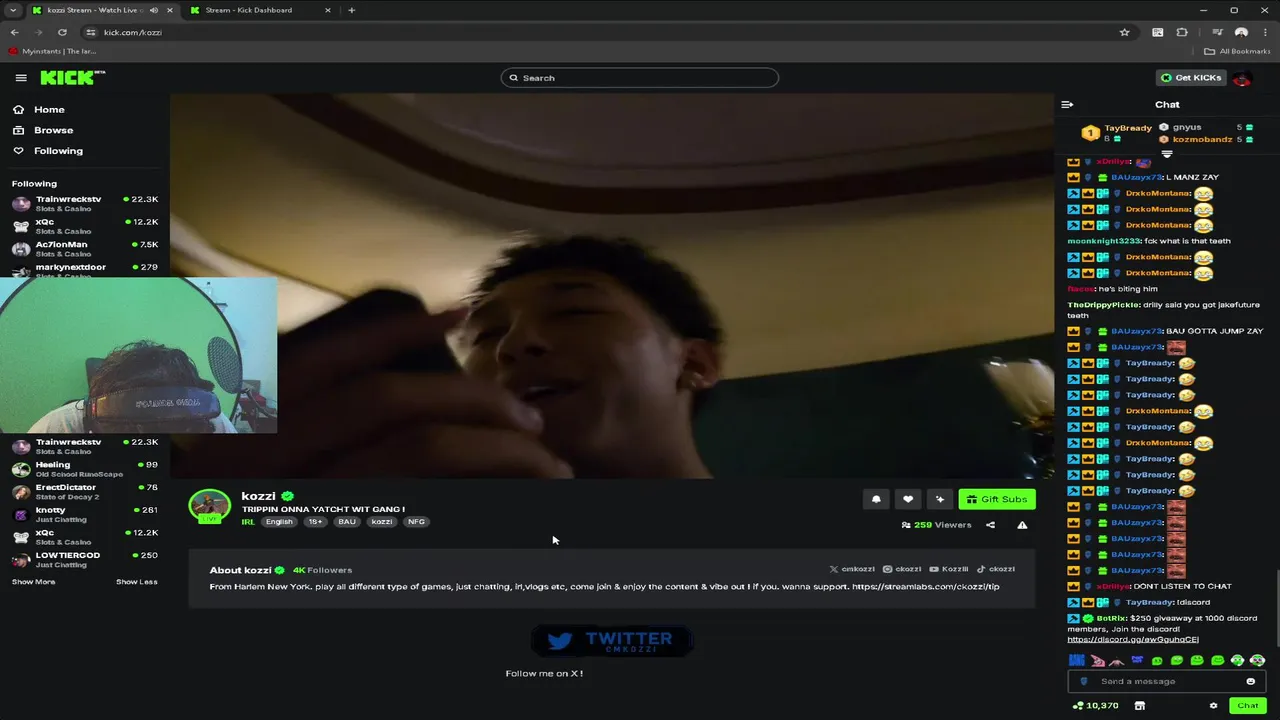Image resolution: width=1280 pixels, height=720 pixels.
Task: Follow kozzi with the heart icon
Action: 908,499
